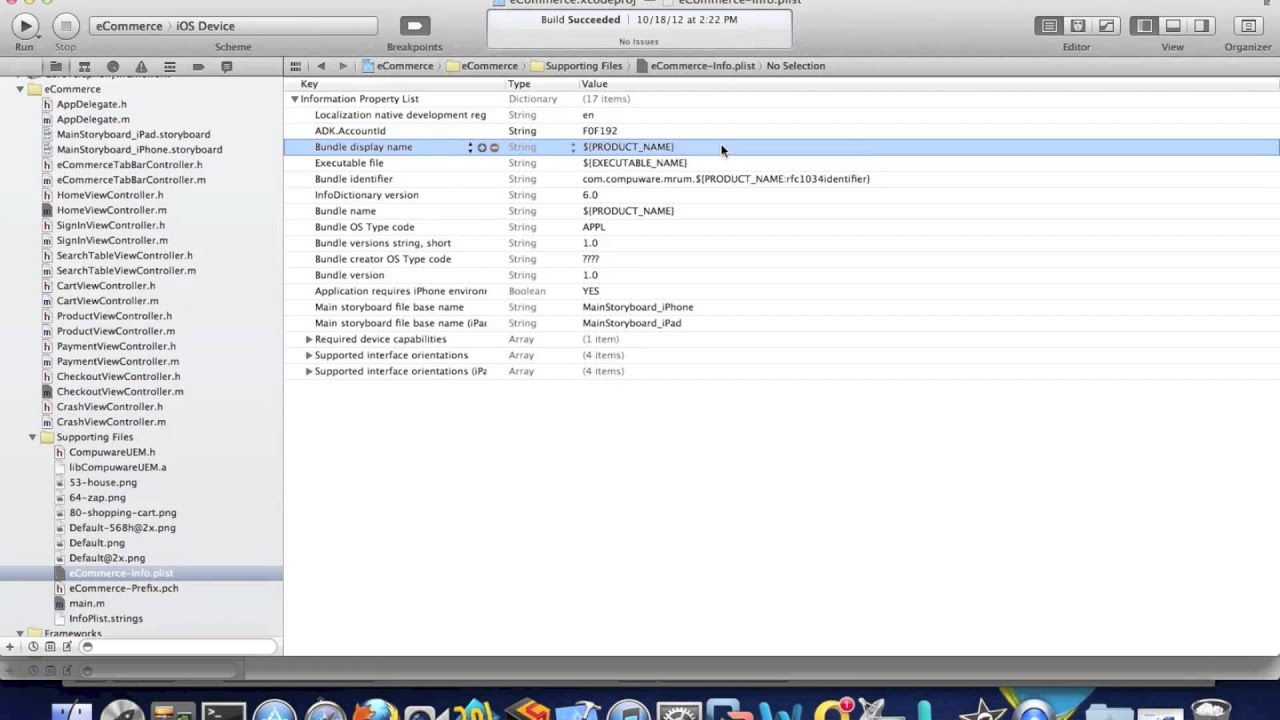Select InfoPlist.strings file
Viewport: 1280px width, 720px height.
click(106, 618)
